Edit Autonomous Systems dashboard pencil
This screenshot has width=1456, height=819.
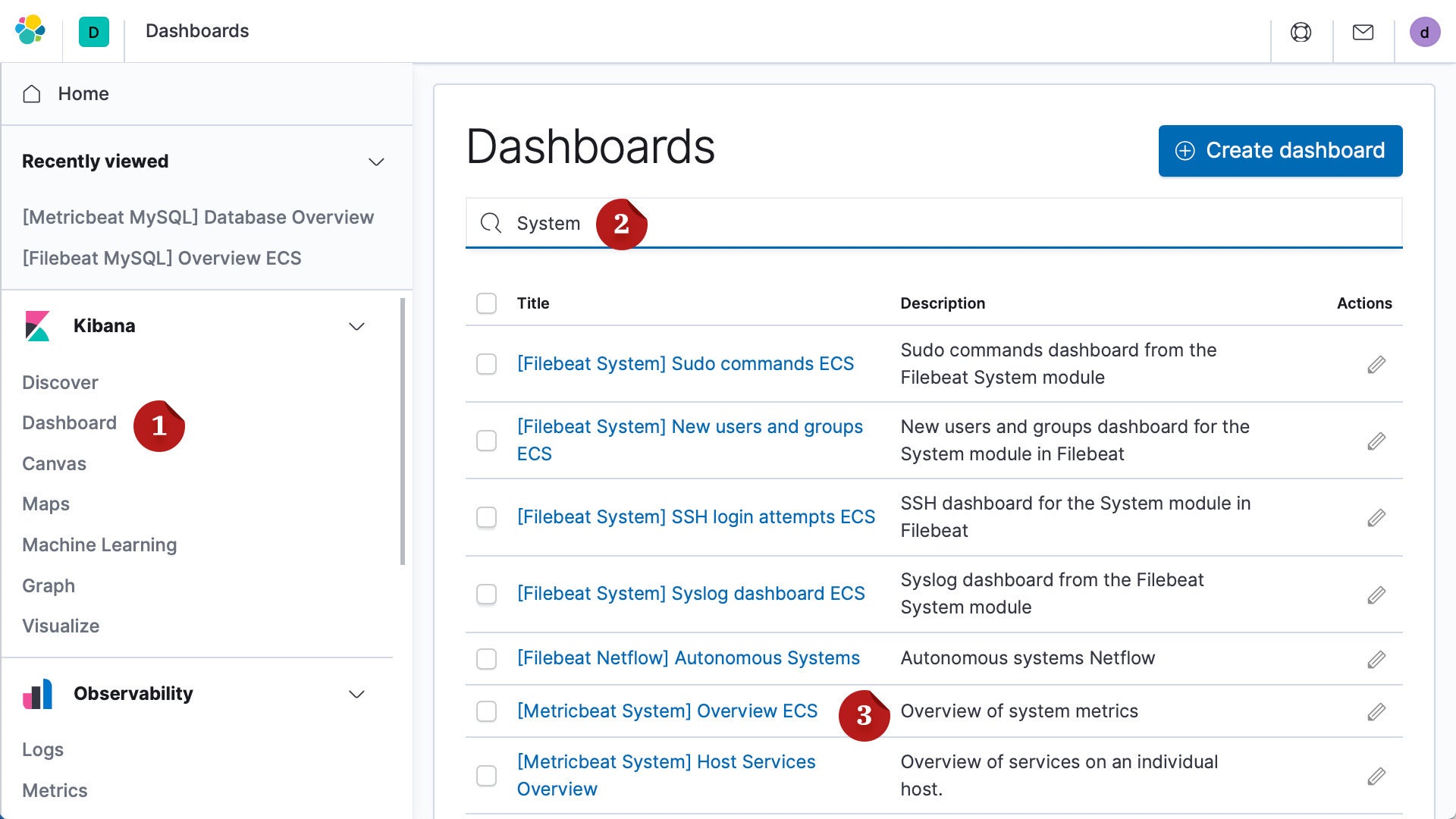pos(1376,660)
